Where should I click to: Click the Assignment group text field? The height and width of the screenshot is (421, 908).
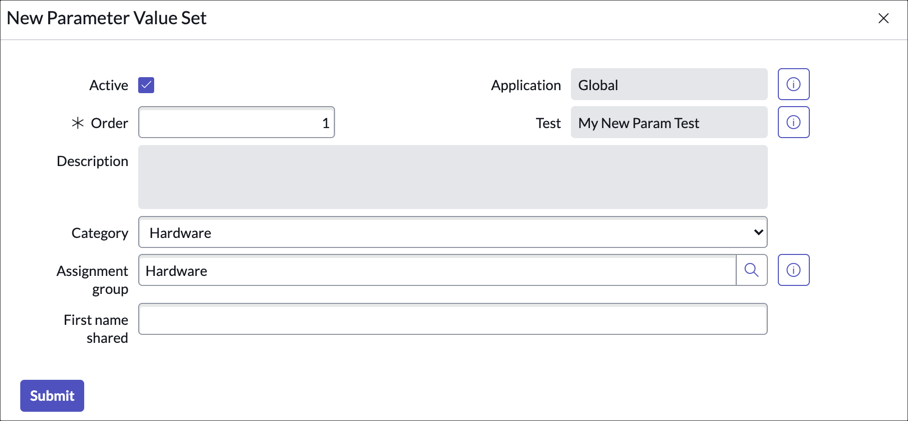[437, 270]
